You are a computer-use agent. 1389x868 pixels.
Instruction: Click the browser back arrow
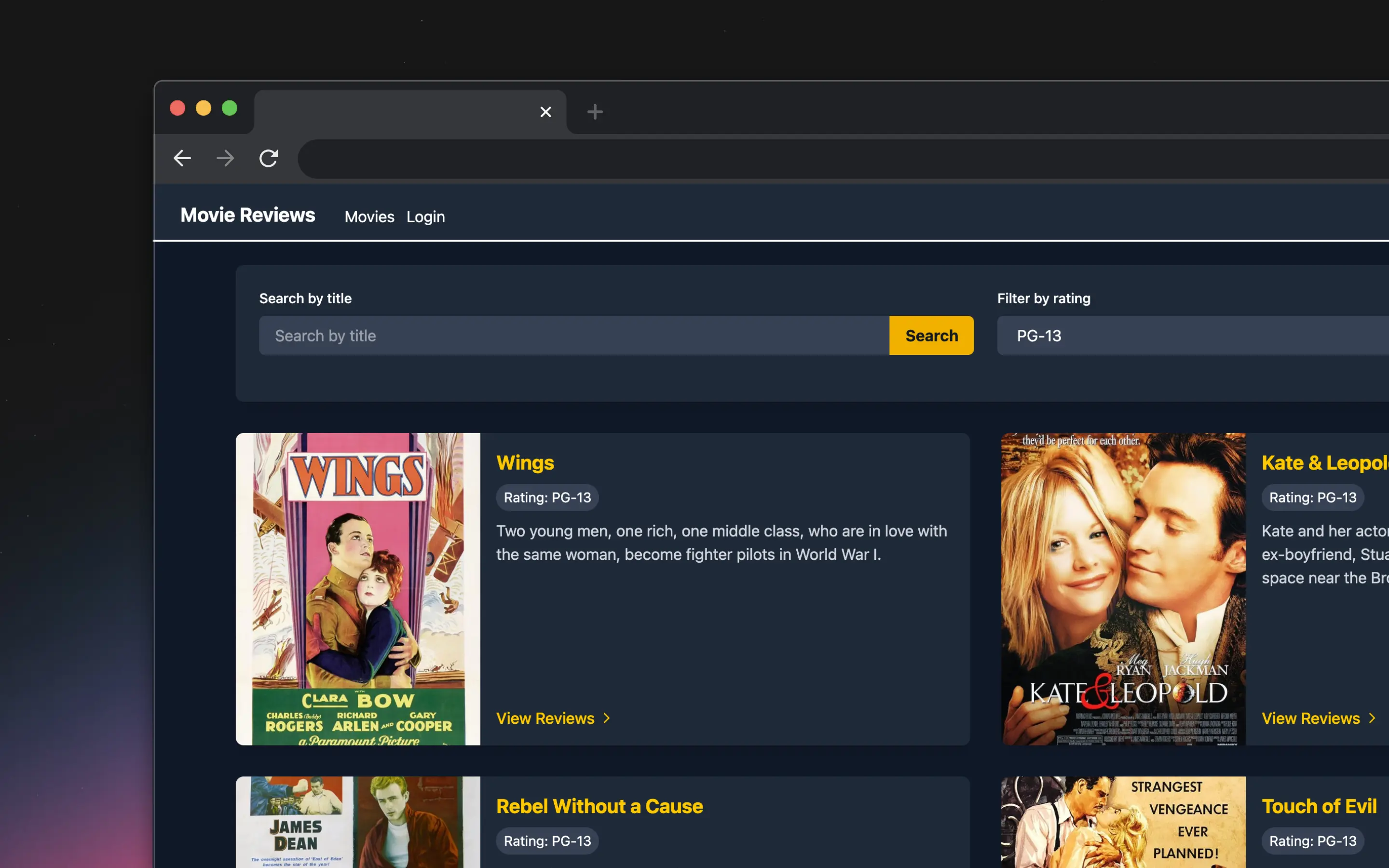pyautogui.click(x=181, y=159)
